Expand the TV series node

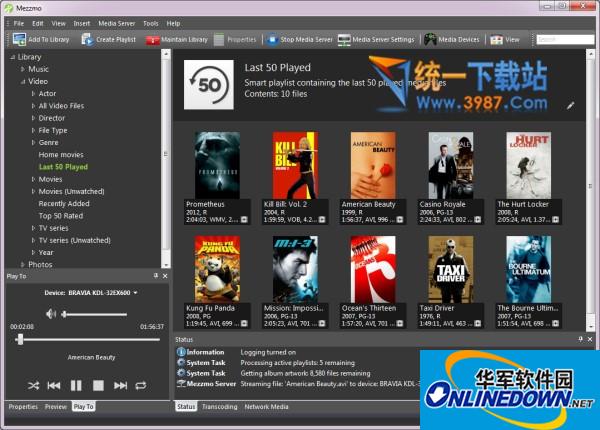click(33, 228)
